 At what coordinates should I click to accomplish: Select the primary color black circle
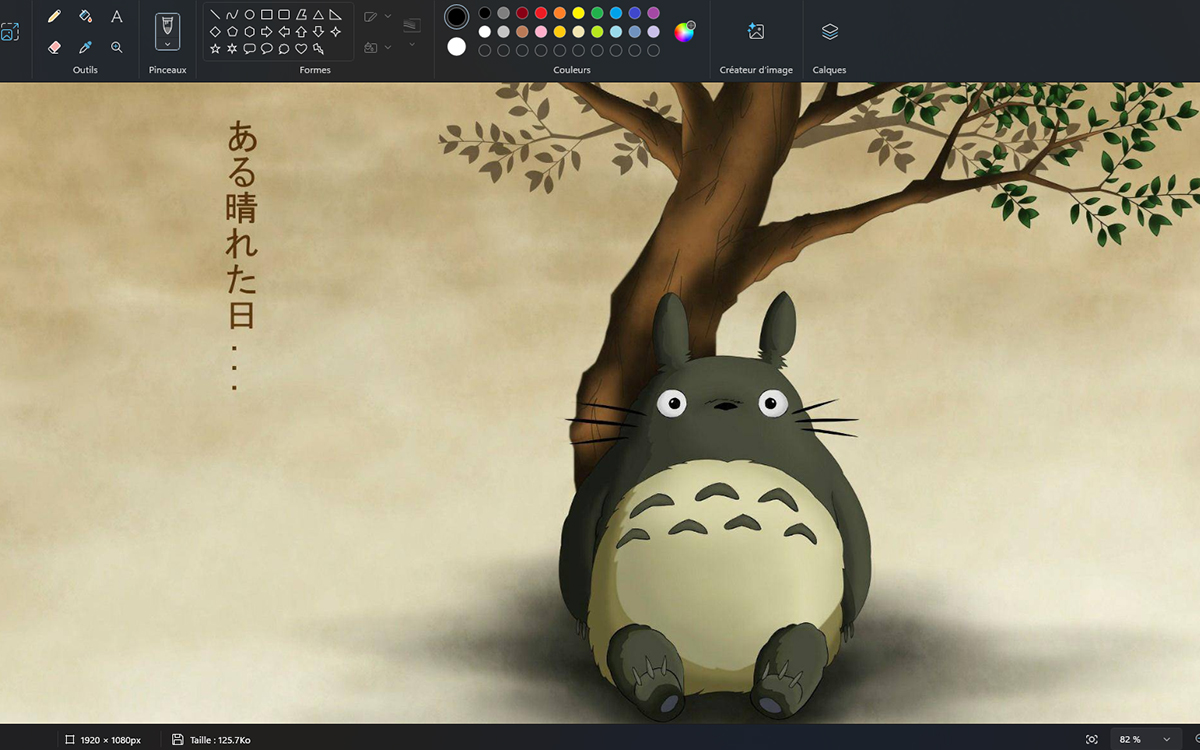457,16
